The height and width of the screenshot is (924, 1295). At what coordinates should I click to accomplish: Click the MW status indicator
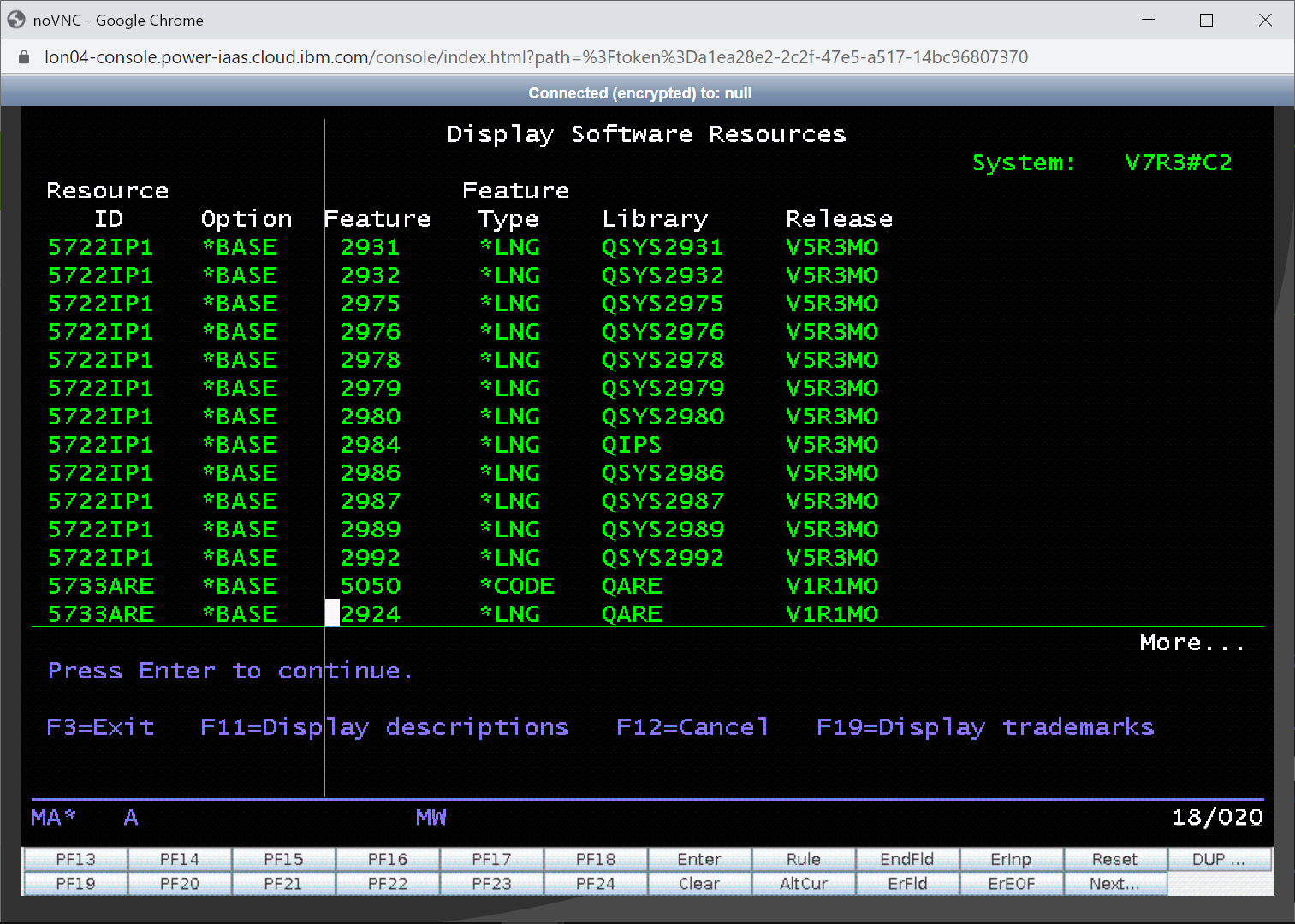coord(431,817)
